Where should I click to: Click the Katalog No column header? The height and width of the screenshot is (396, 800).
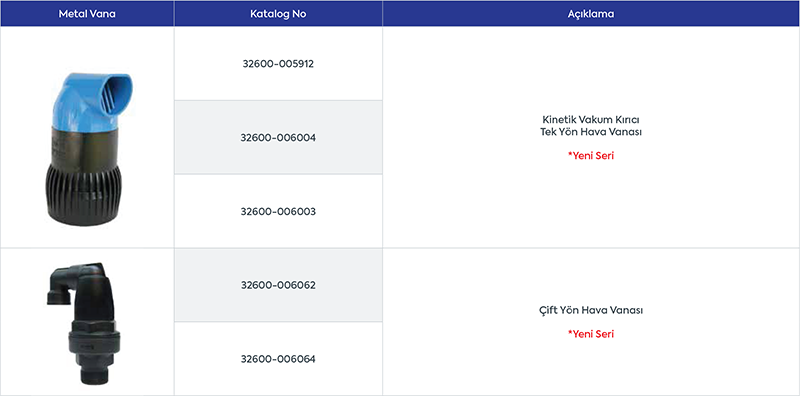[278, 14]
